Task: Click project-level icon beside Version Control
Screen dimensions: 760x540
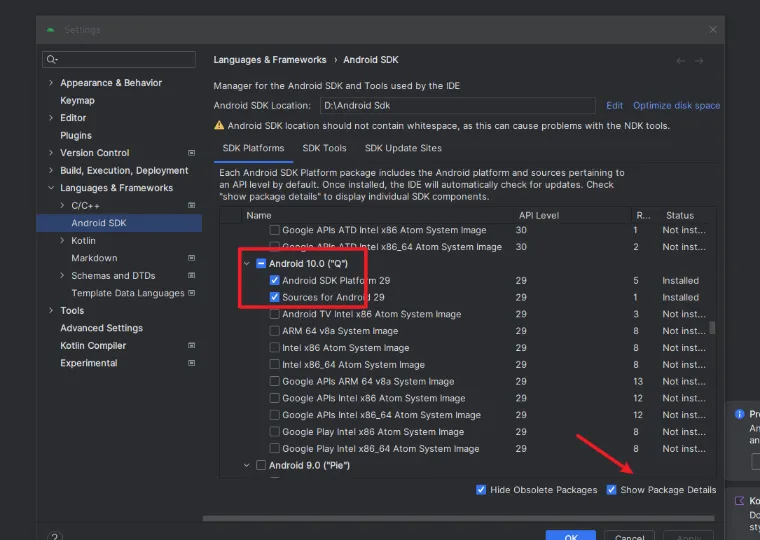Action: click(191, 153)
